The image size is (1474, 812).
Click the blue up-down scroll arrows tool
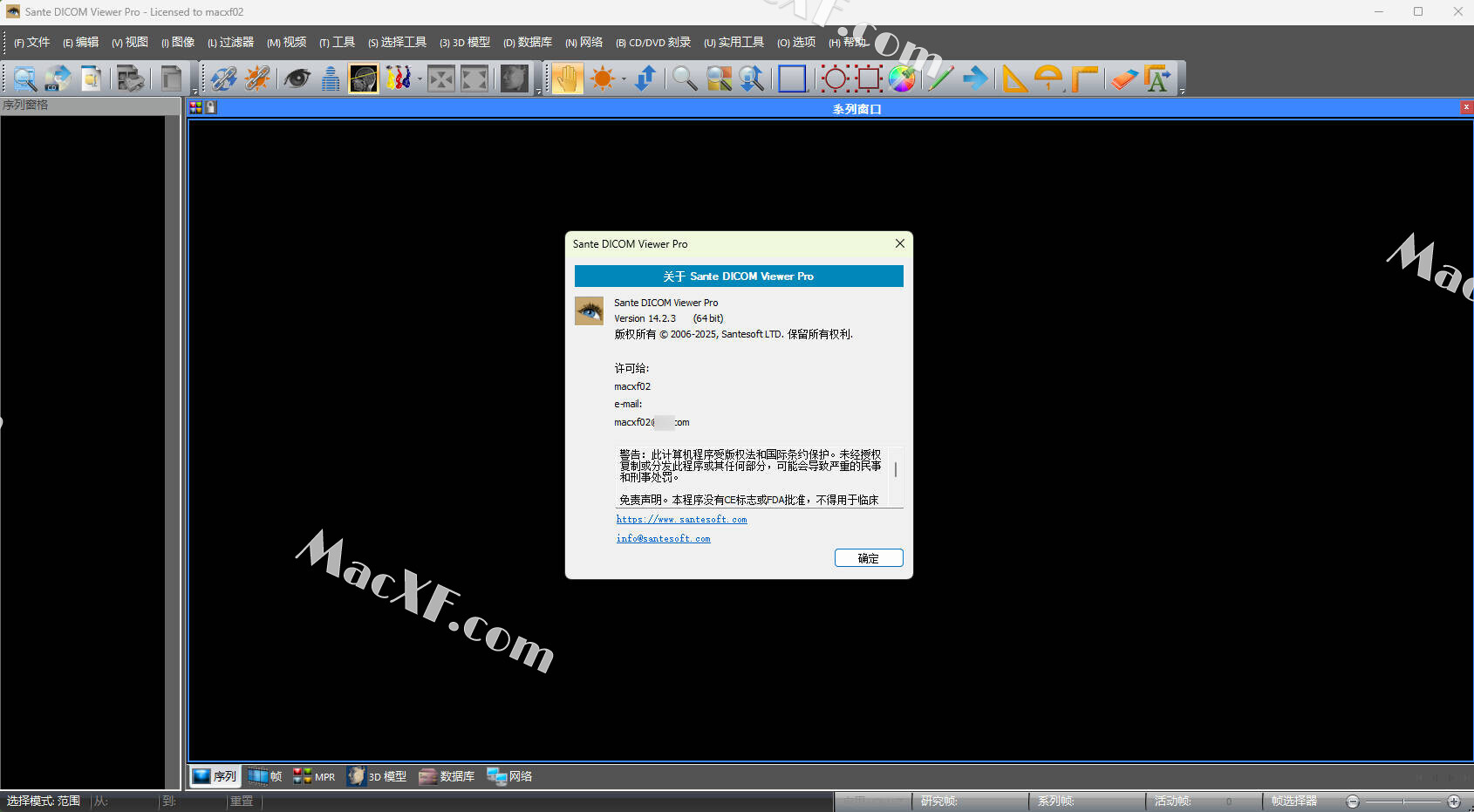pos(645,78)
